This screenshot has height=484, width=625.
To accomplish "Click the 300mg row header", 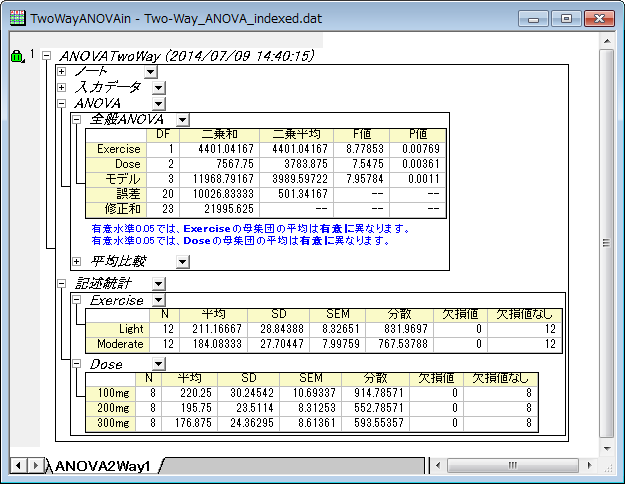I will 111,423.
